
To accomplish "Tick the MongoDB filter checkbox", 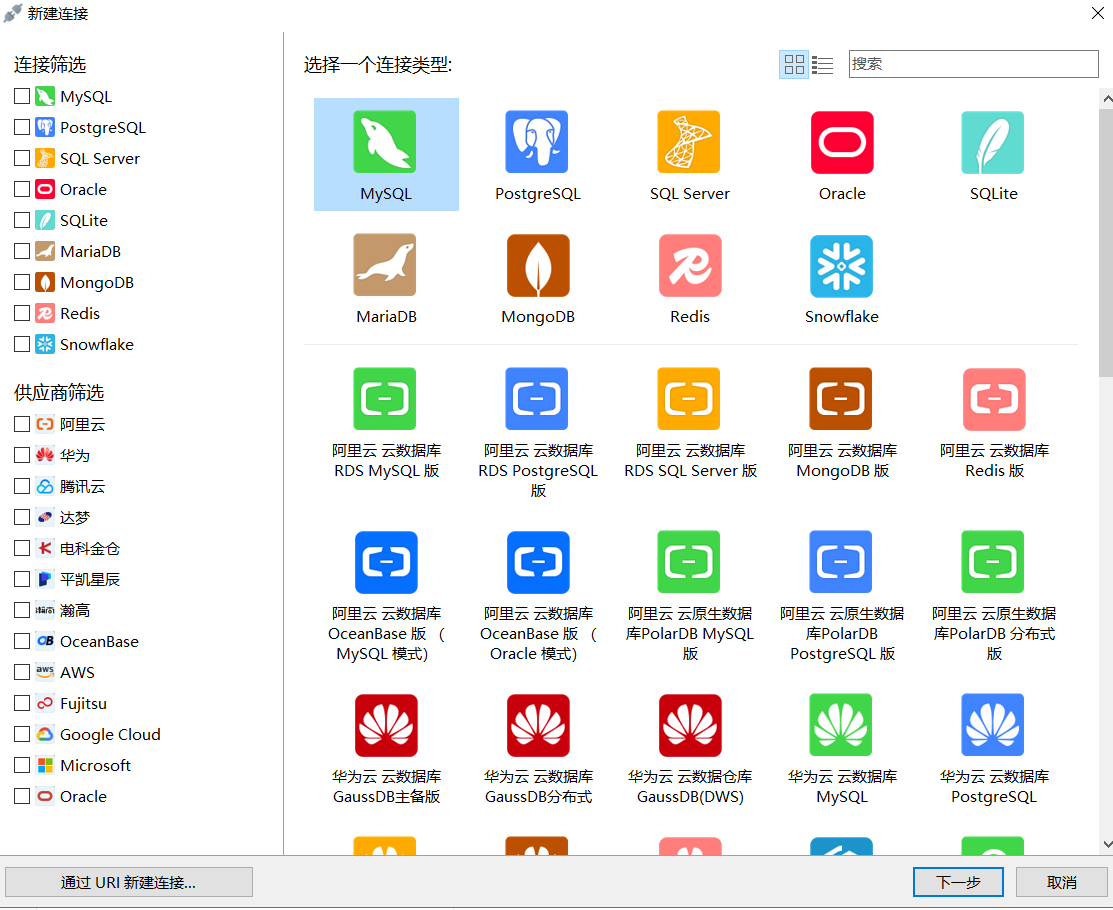I will tap(22, 283).
